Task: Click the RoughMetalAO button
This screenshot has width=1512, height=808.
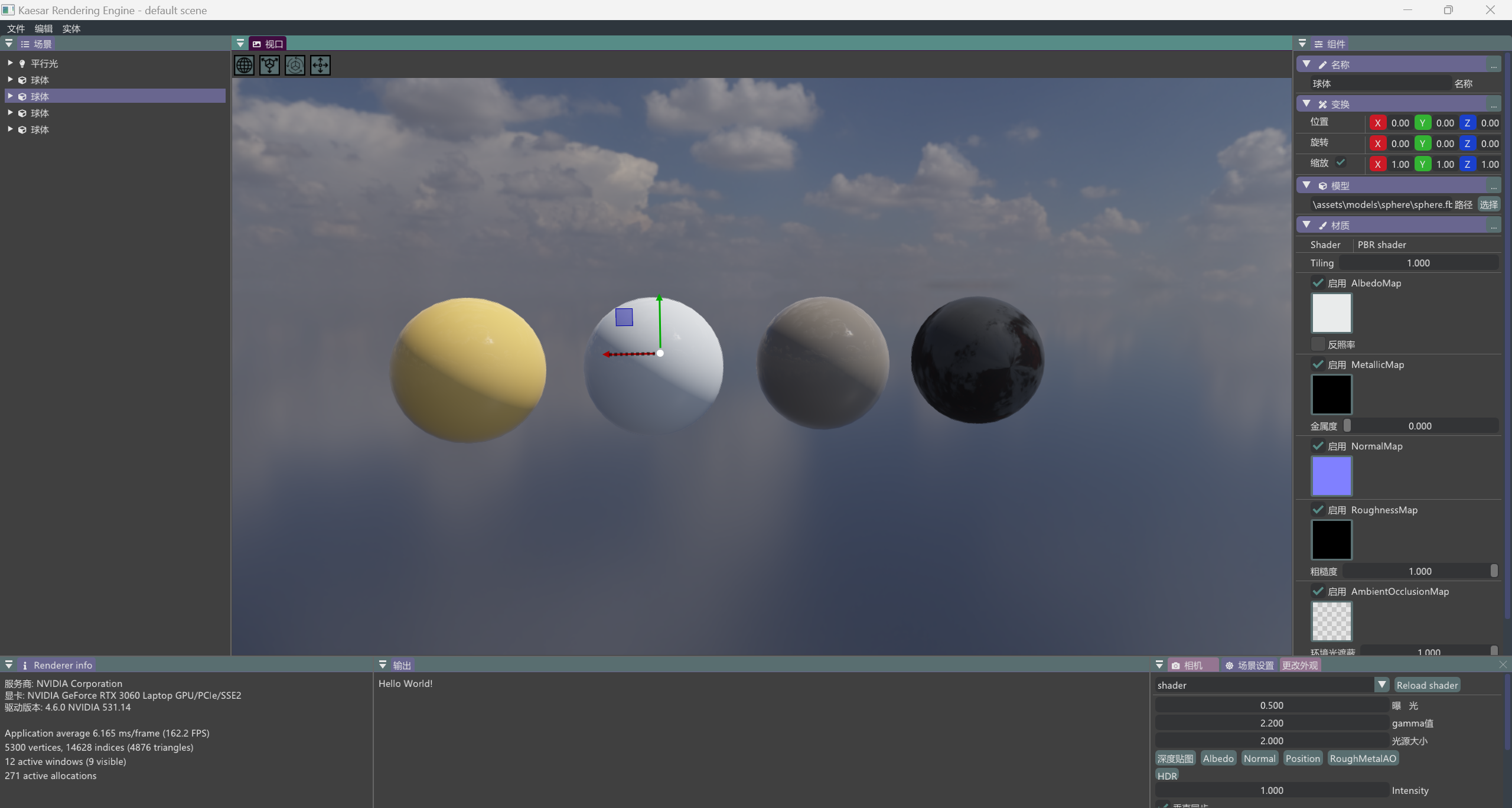Action: click(x=1363, y=758)
